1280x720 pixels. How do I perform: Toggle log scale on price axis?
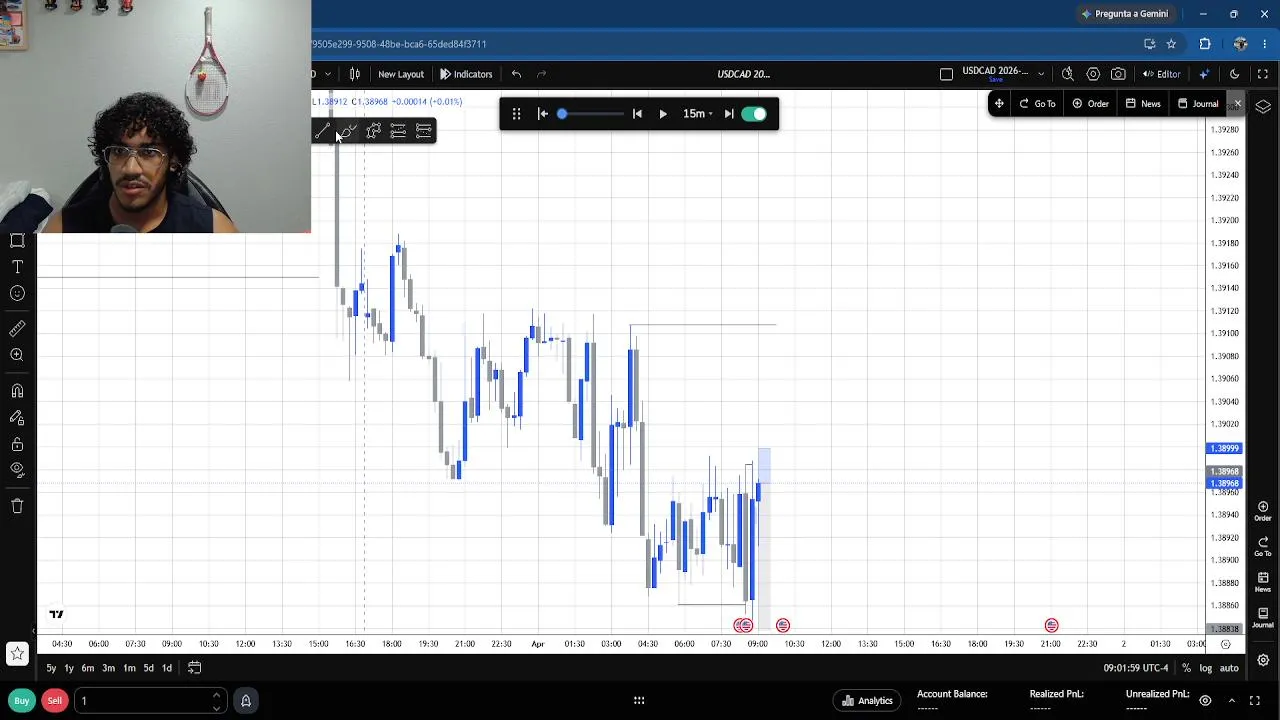[1205, 668]
